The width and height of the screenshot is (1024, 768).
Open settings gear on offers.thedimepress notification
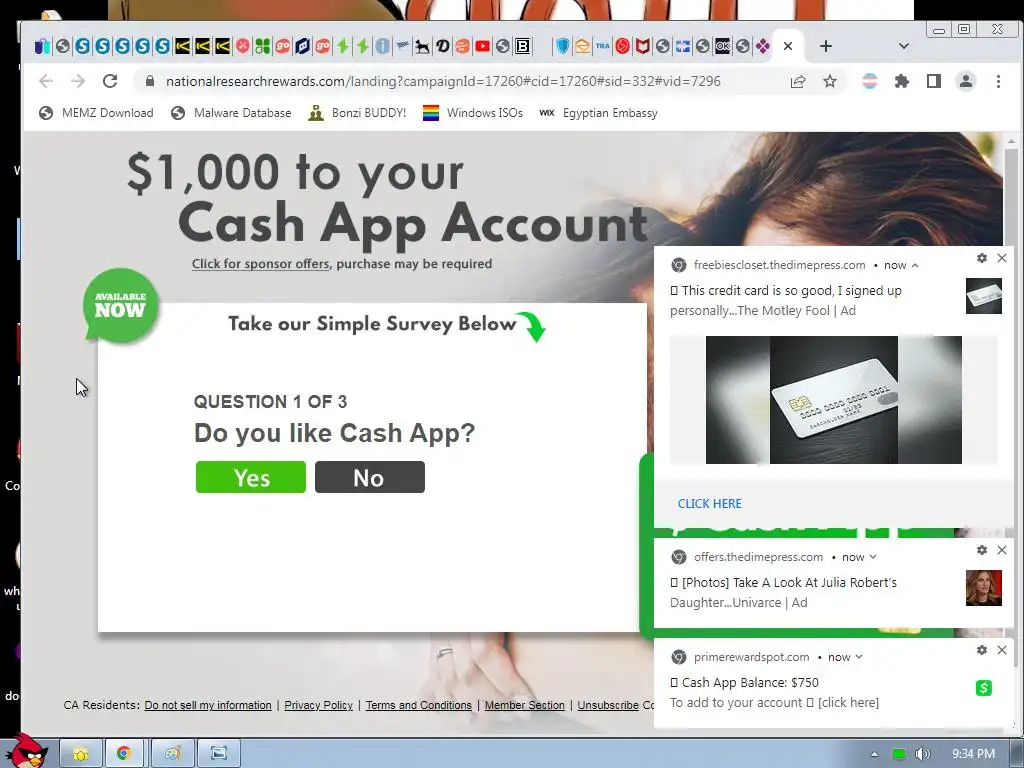point(982,550)
